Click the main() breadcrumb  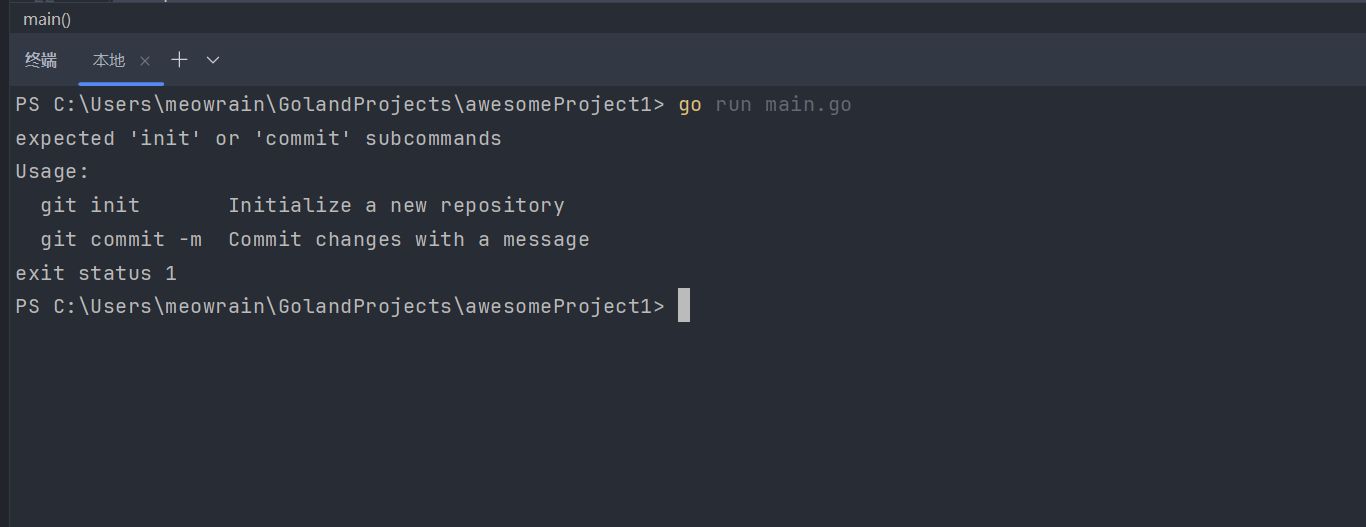(x=47, y=19)
